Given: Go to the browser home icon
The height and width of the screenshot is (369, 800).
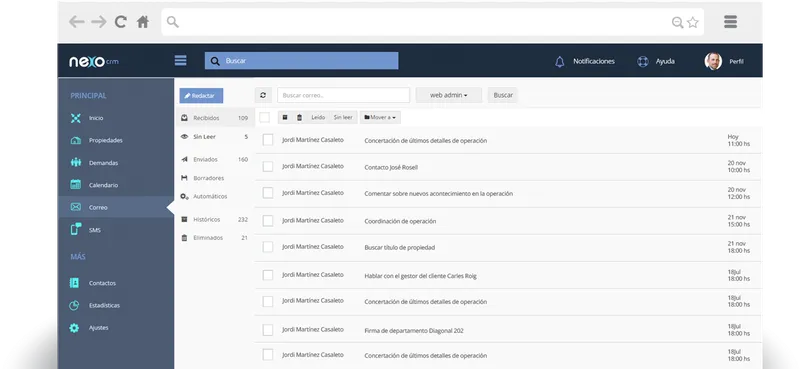Looking at the screenshot, I should [x=143, y=22].
